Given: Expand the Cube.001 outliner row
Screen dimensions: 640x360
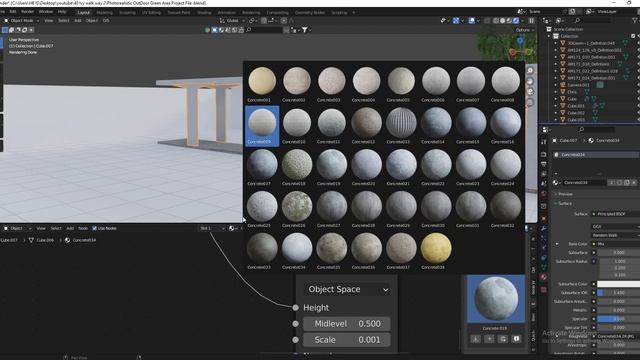Looking at the screenshot, I should (556, 106).
